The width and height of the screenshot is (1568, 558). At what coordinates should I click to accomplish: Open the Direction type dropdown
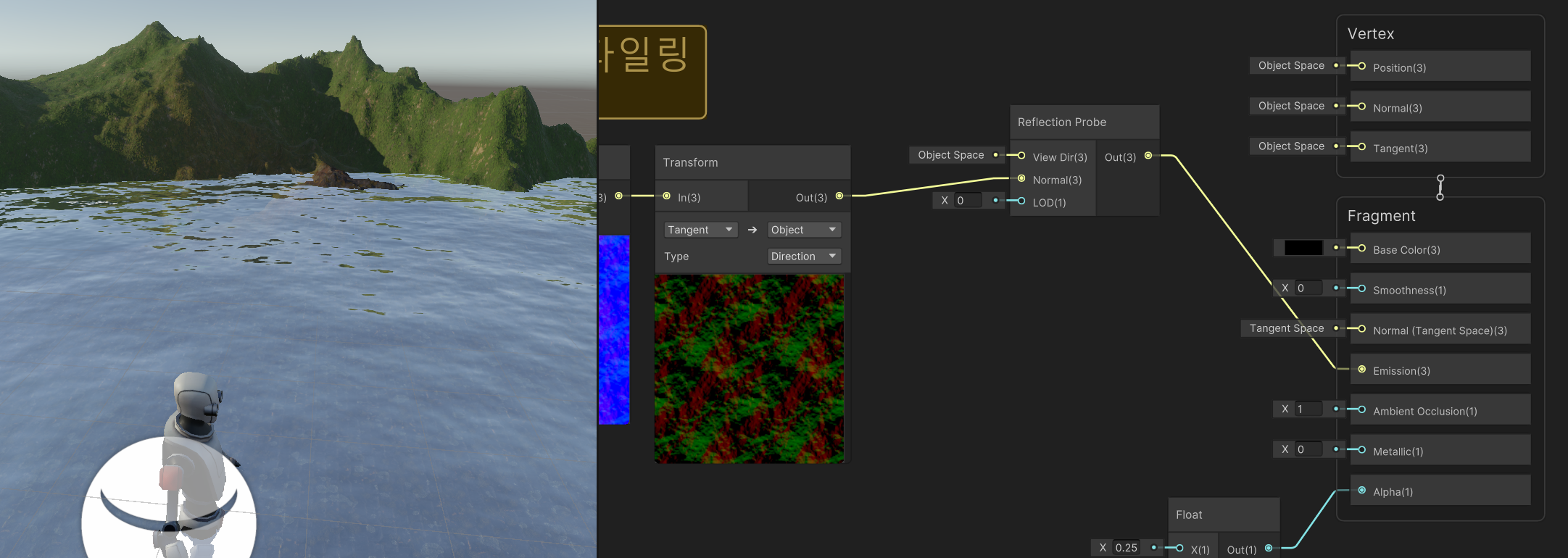(804, 257)
